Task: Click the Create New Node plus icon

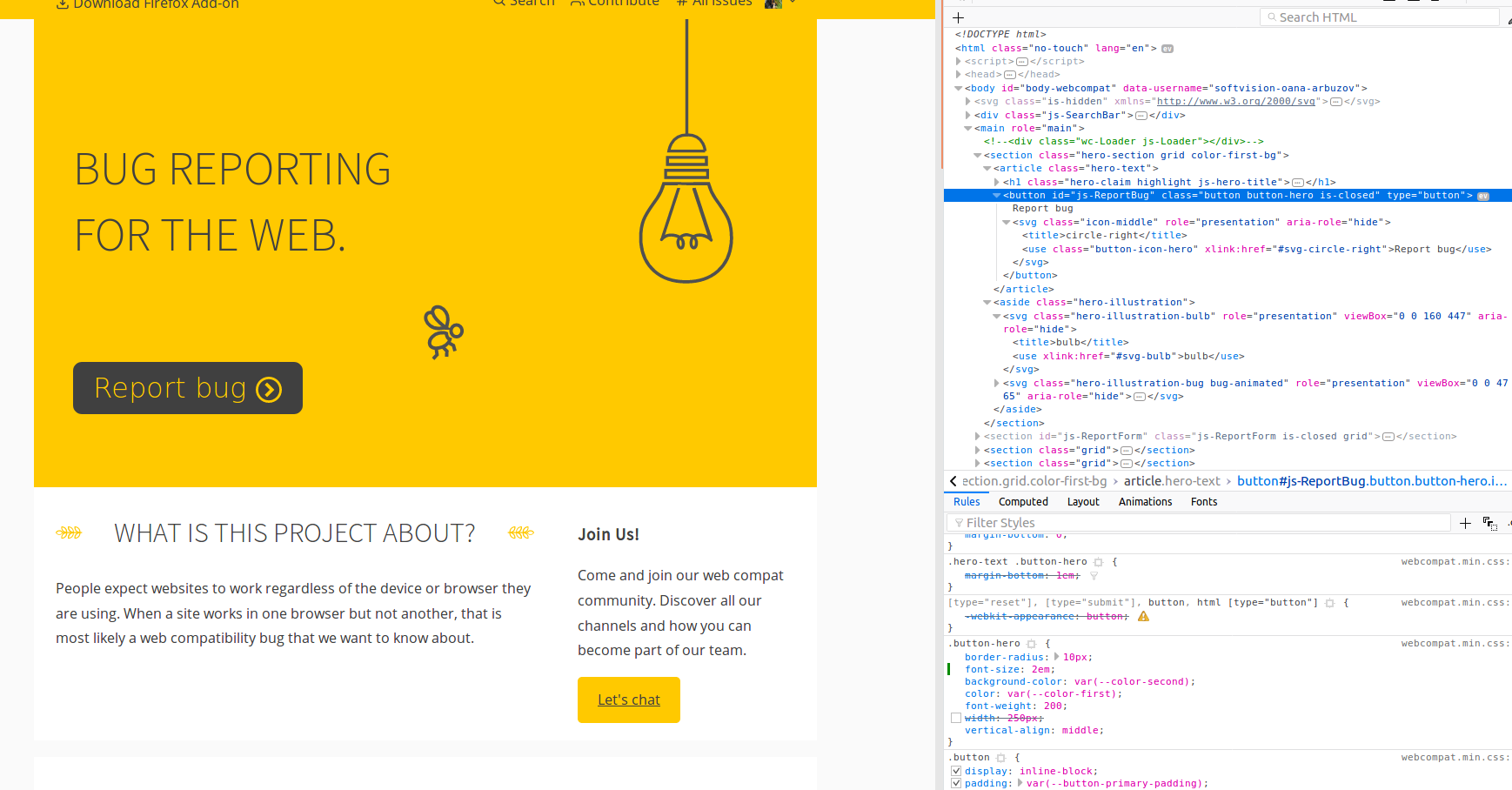Action: click(958, 17)
